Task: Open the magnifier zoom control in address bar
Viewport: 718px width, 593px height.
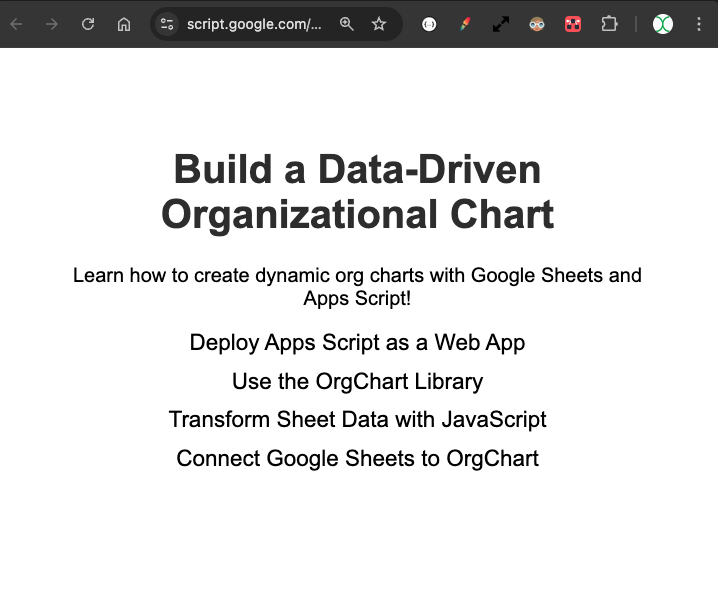Action: [346, 24]
